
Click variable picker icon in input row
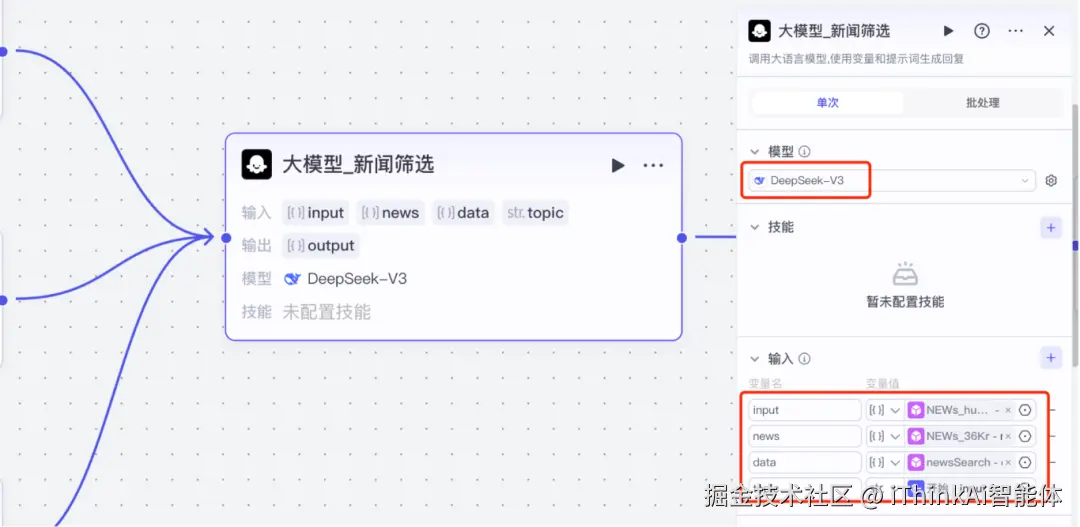coord(1025,410)
